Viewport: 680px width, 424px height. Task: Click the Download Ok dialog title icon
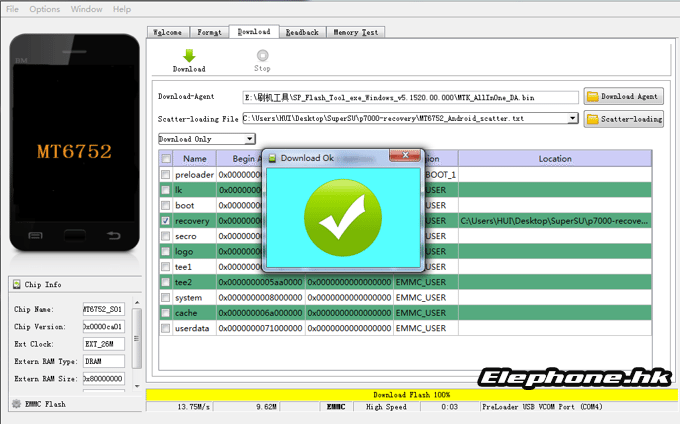[x=272, y=158]
